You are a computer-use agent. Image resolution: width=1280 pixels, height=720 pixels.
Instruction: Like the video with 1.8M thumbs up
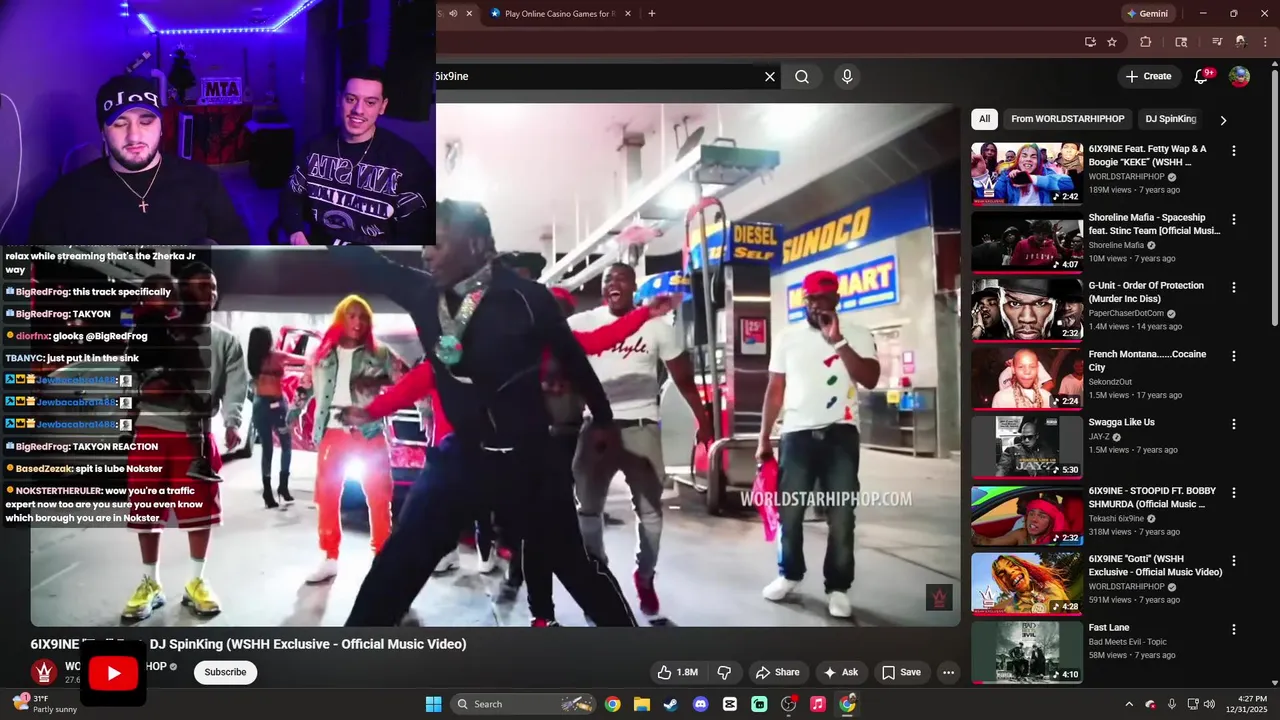click(676, 672)
